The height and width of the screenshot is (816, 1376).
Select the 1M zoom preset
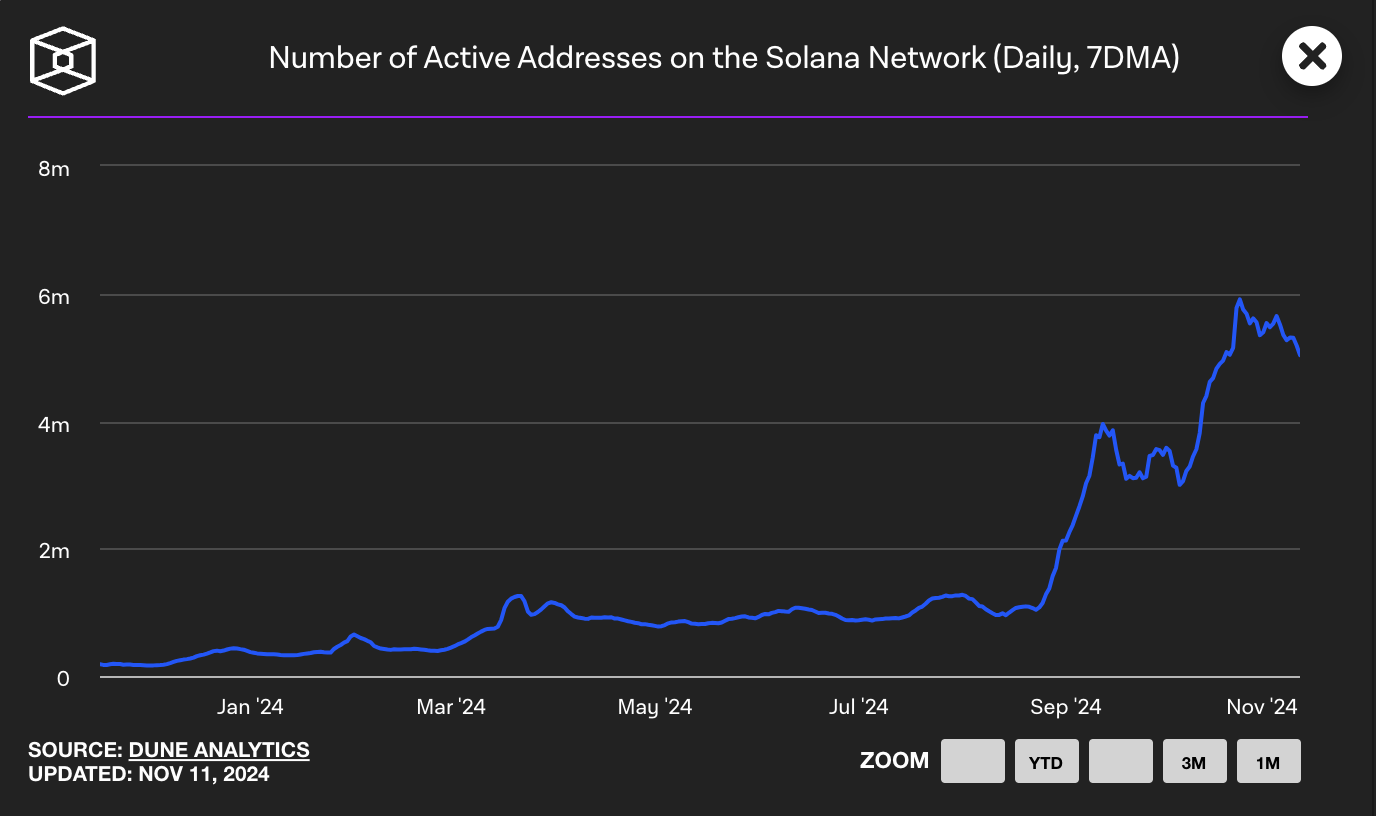[1268, 760]
